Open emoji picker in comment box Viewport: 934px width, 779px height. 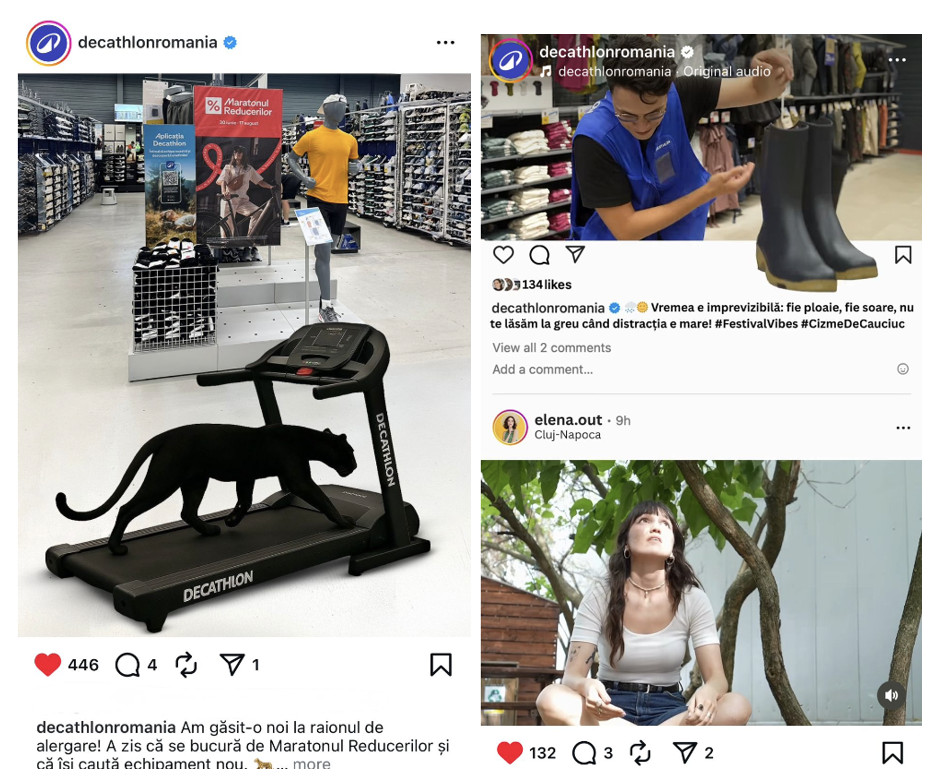click(x=903, y=369)
